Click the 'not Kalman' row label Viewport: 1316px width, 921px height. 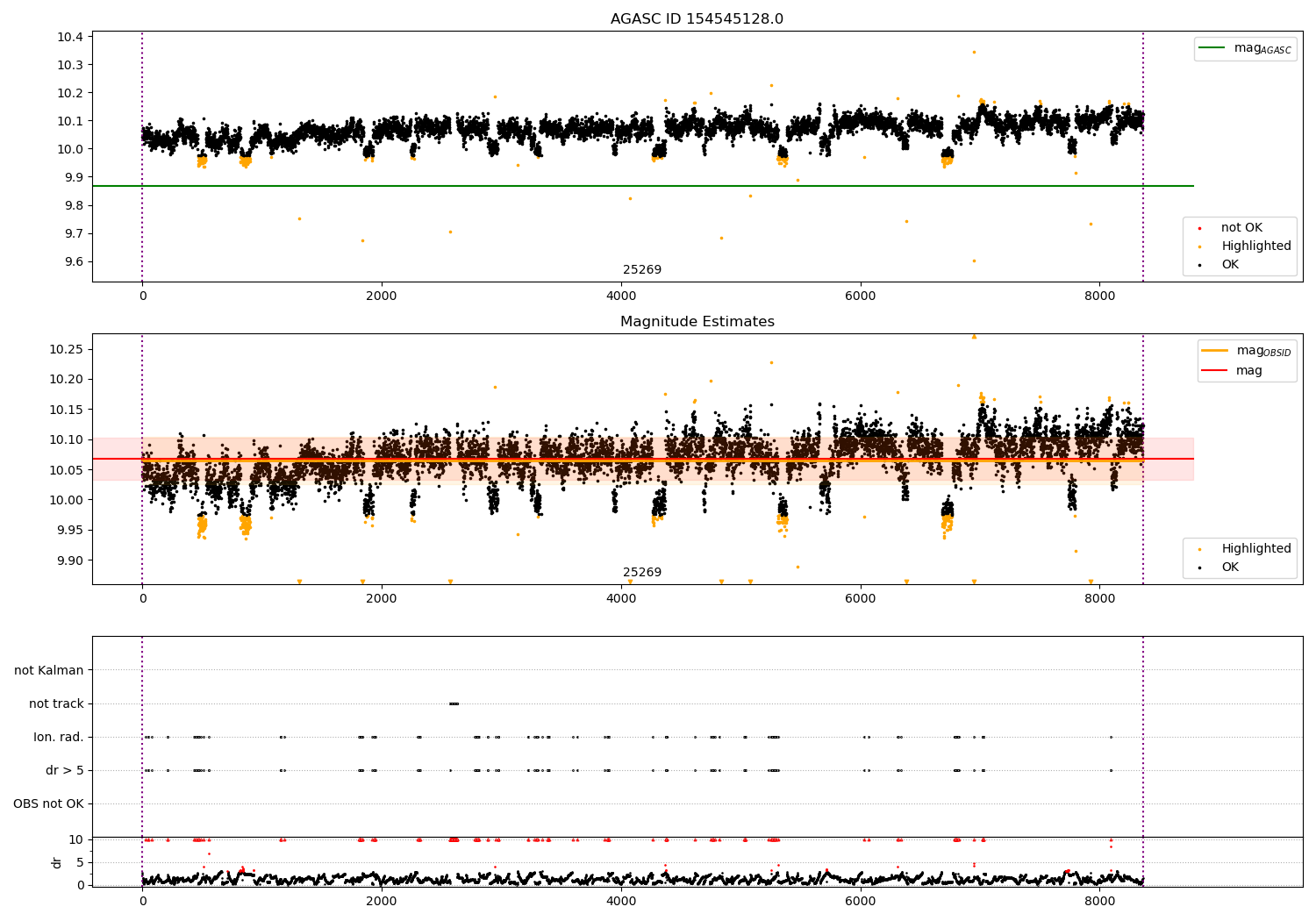coord(49,671)
